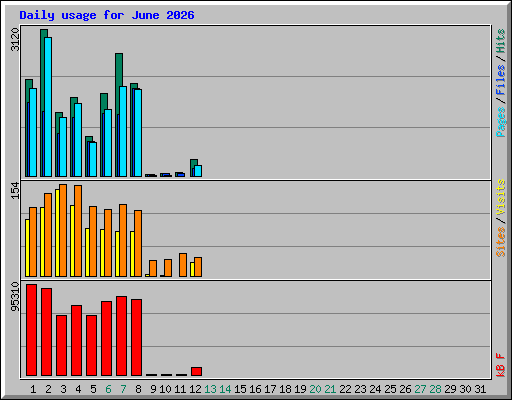The image size is (512, 400).
Task: Click the 154 visits axis value
Action: tap(15, 190)
